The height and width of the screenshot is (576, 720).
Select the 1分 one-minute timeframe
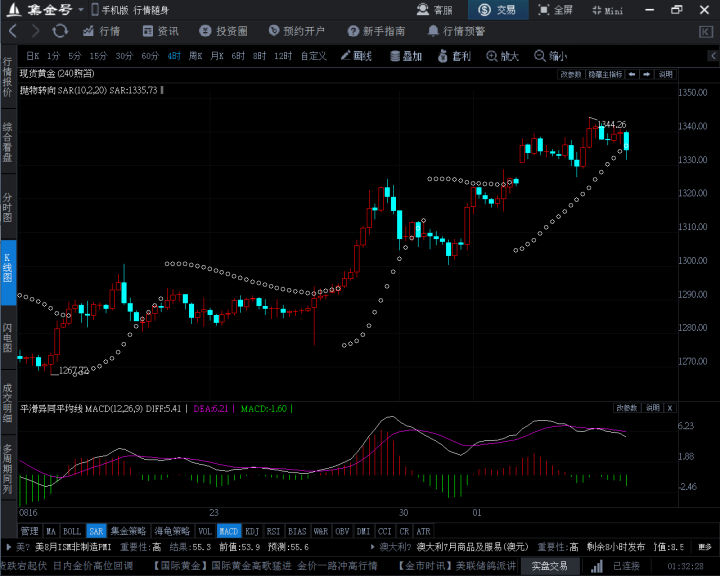[x=53, y=56]
